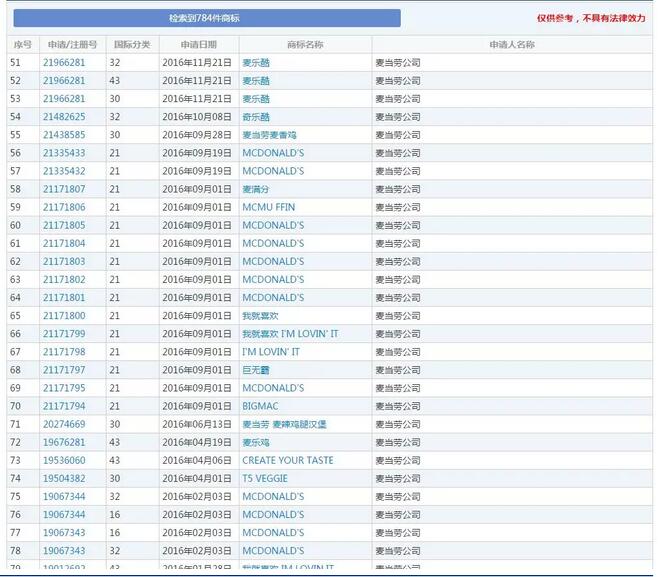Open the 麦满分 trademark link
The height and width of the screenshot is (577, 663).
tap(256, 189)
